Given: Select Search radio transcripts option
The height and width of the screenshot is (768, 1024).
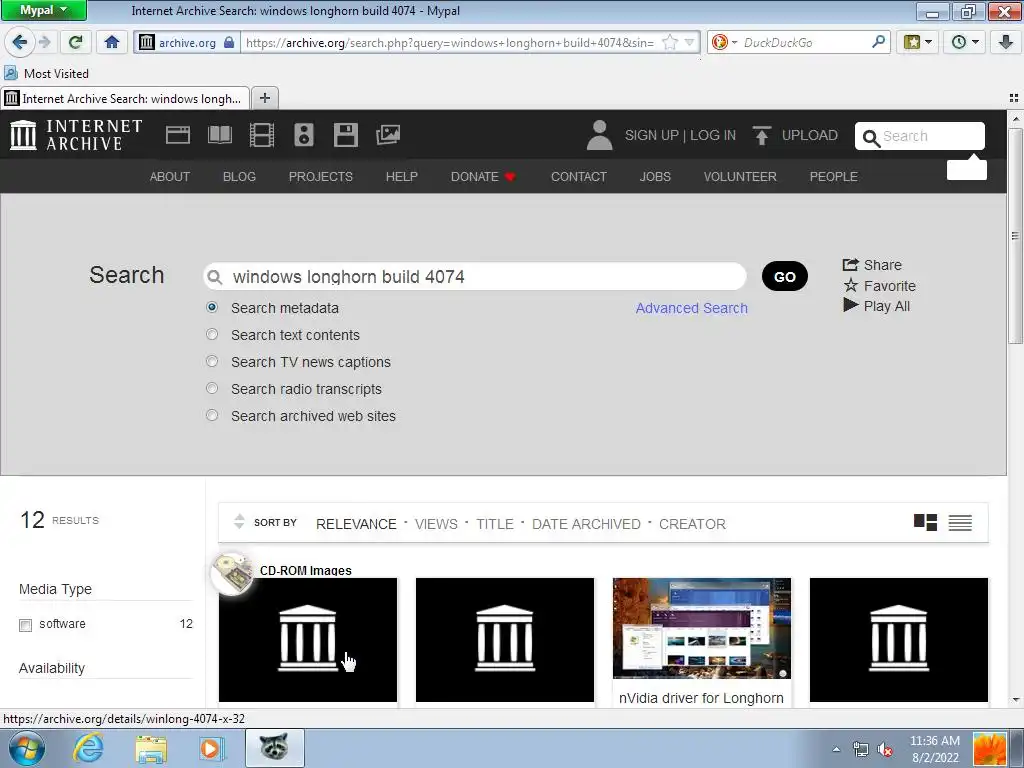Looking at the screenshot, I should point(212,388).
